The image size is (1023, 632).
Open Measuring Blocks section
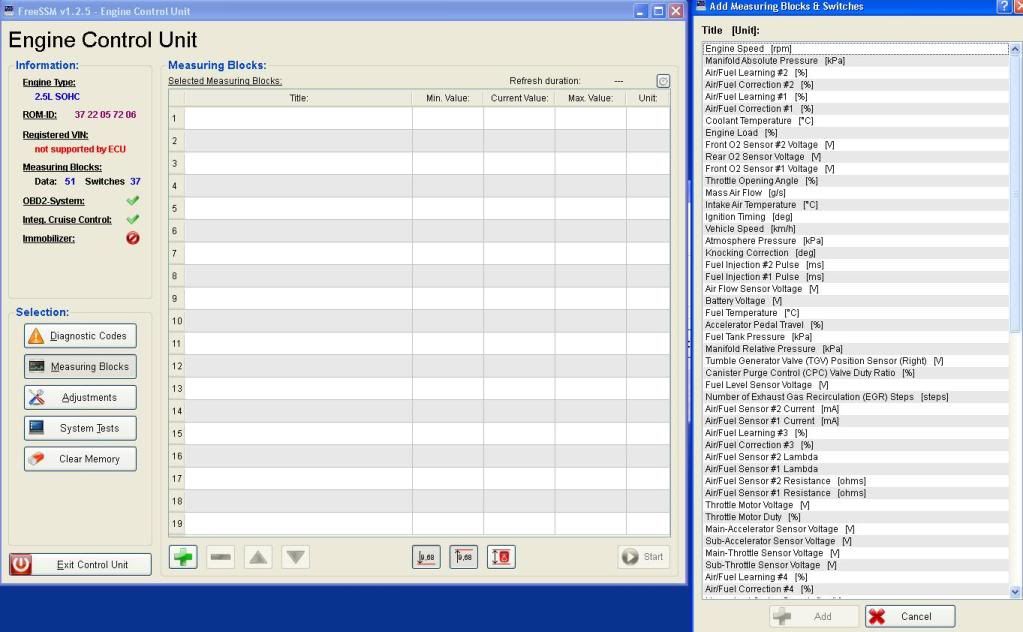[x=80, y=367]
